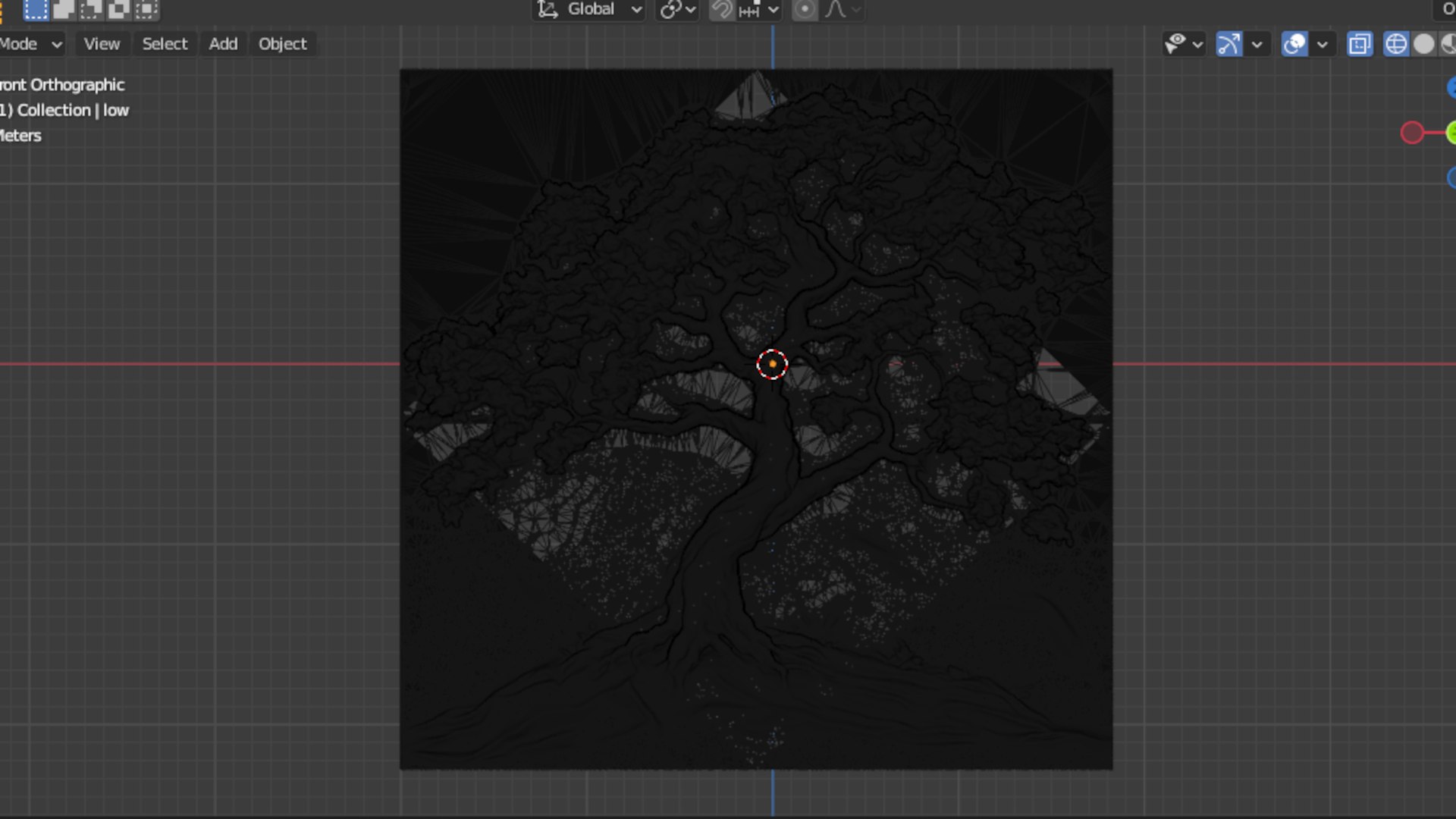Click the transform orientation axes icon

[x=548, y=9]
